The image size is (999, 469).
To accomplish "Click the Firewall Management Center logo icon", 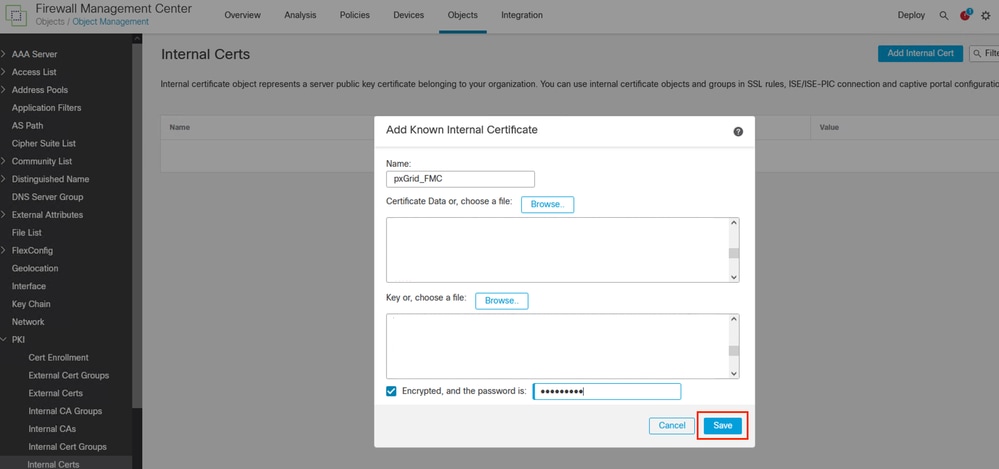I will (16, 15).
